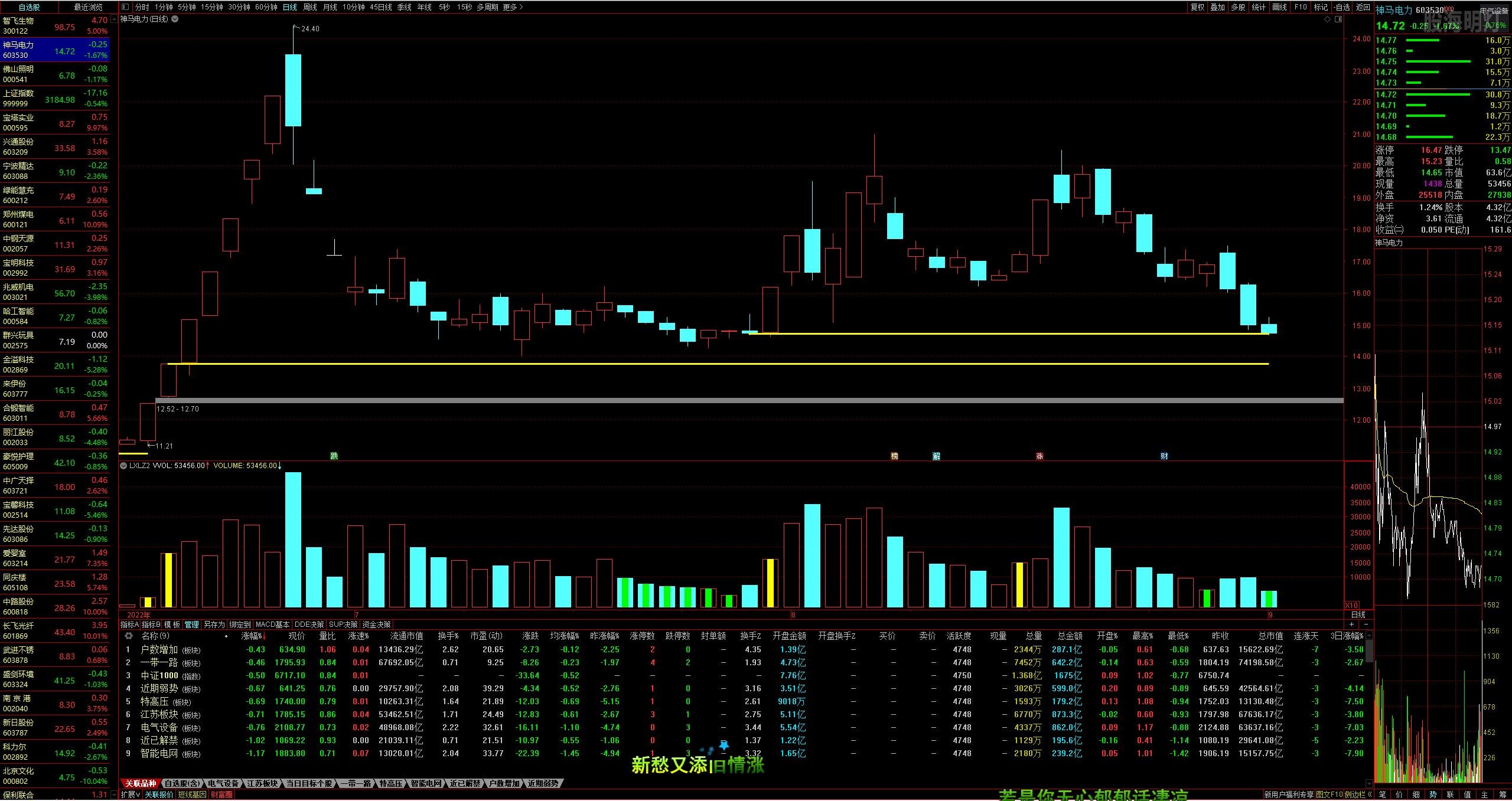Toggle right sidebar layout icon atop chart

(1338, 19)
